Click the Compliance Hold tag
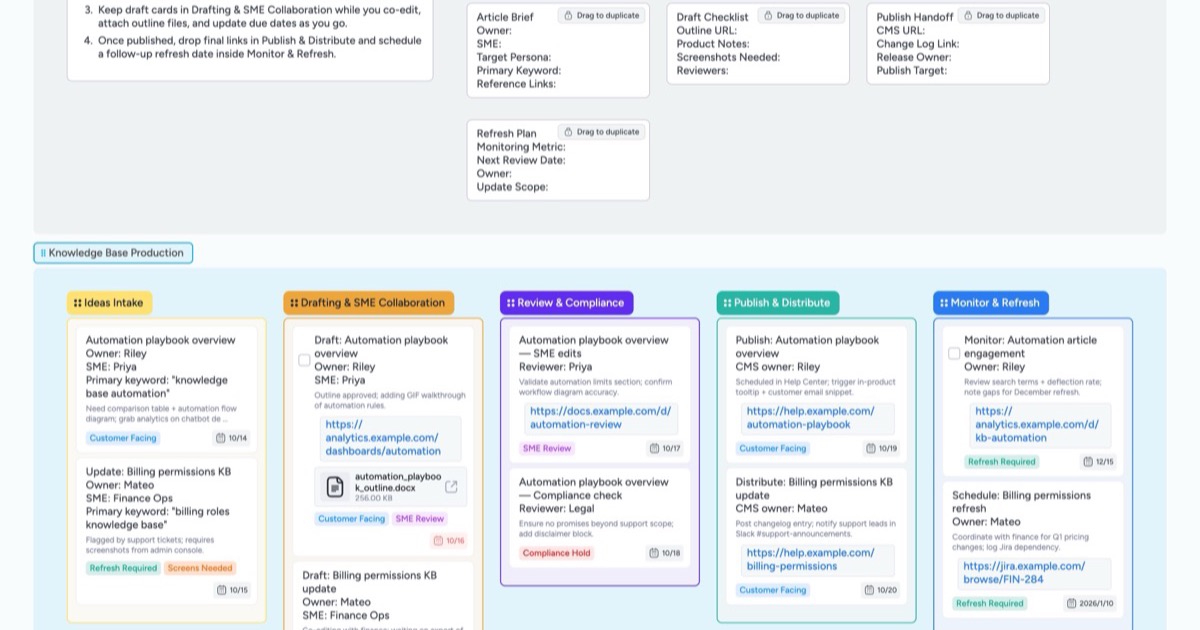 click(x=556, y=553)
